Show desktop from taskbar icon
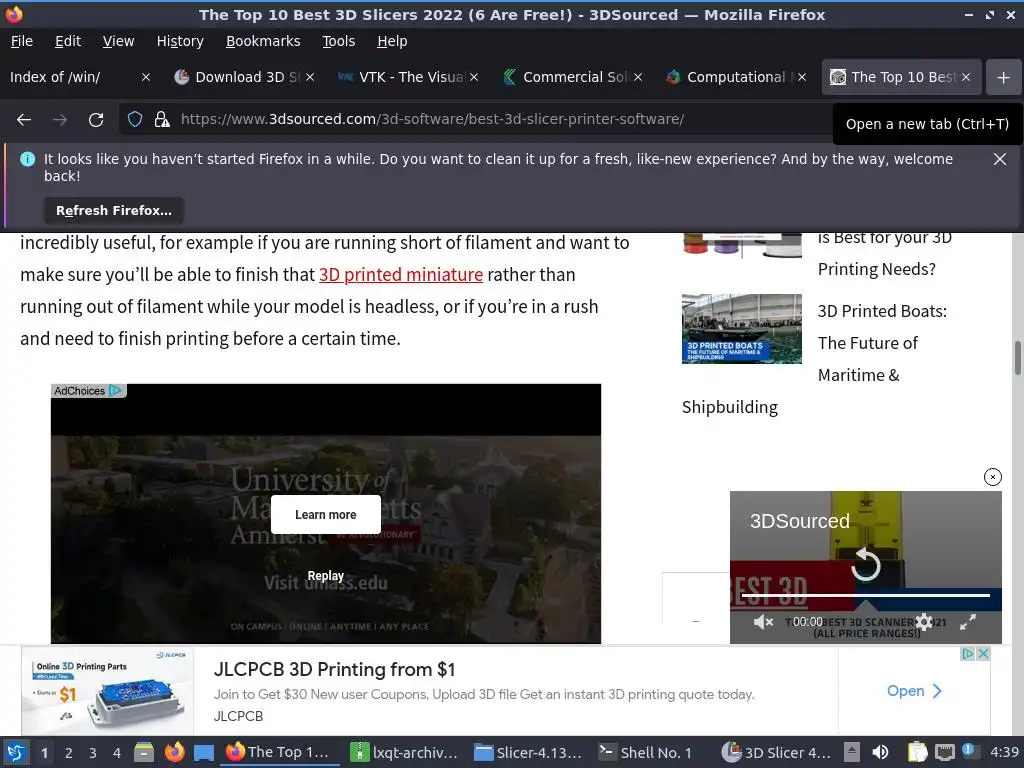Screen dimensions: 1024x768 [204, 752]
